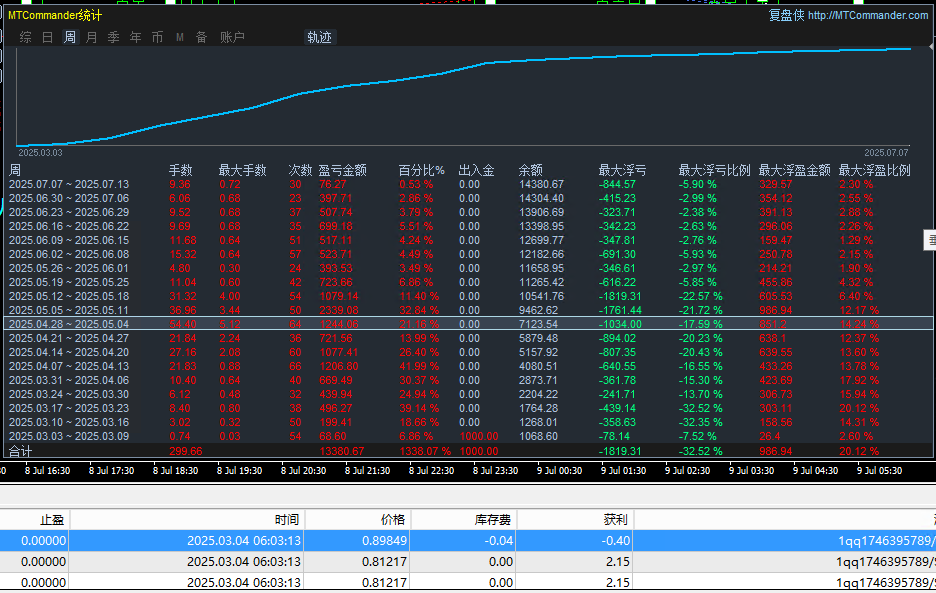Select week row 2025.06.30 ~ 2025.07.06
936x593 pixels.
point(468,198)
